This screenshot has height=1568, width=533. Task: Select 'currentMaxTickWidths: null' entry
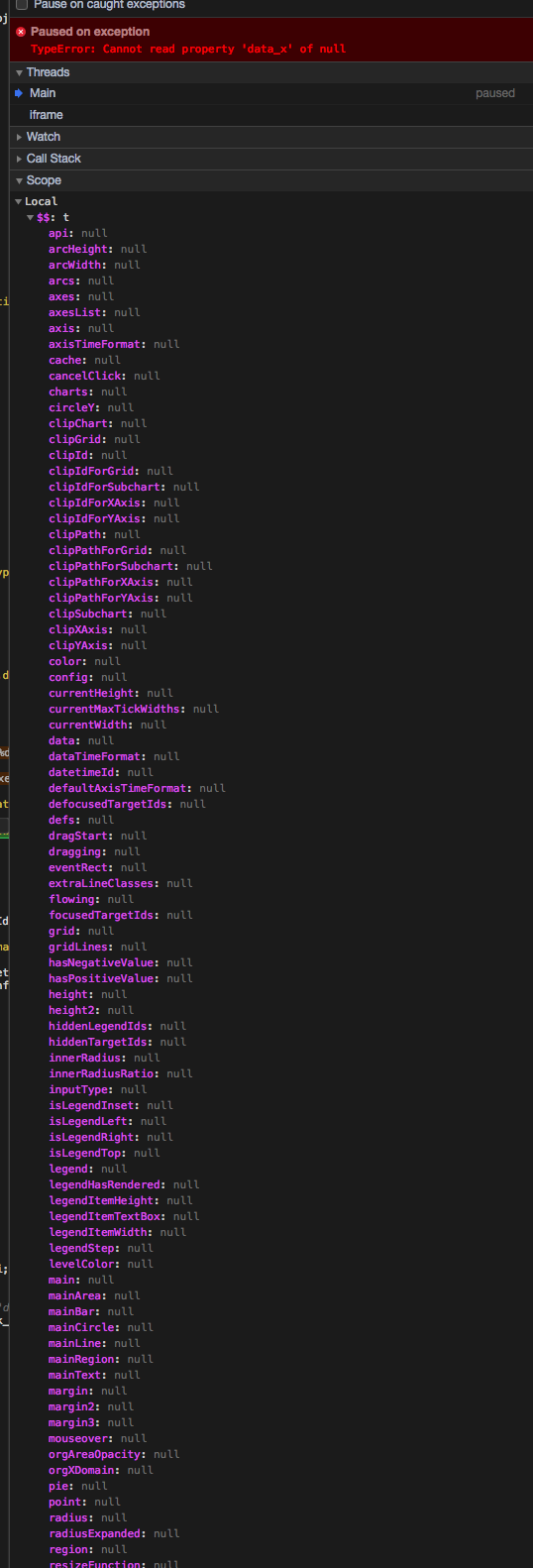pyautogui.click(x=134, y=709)
